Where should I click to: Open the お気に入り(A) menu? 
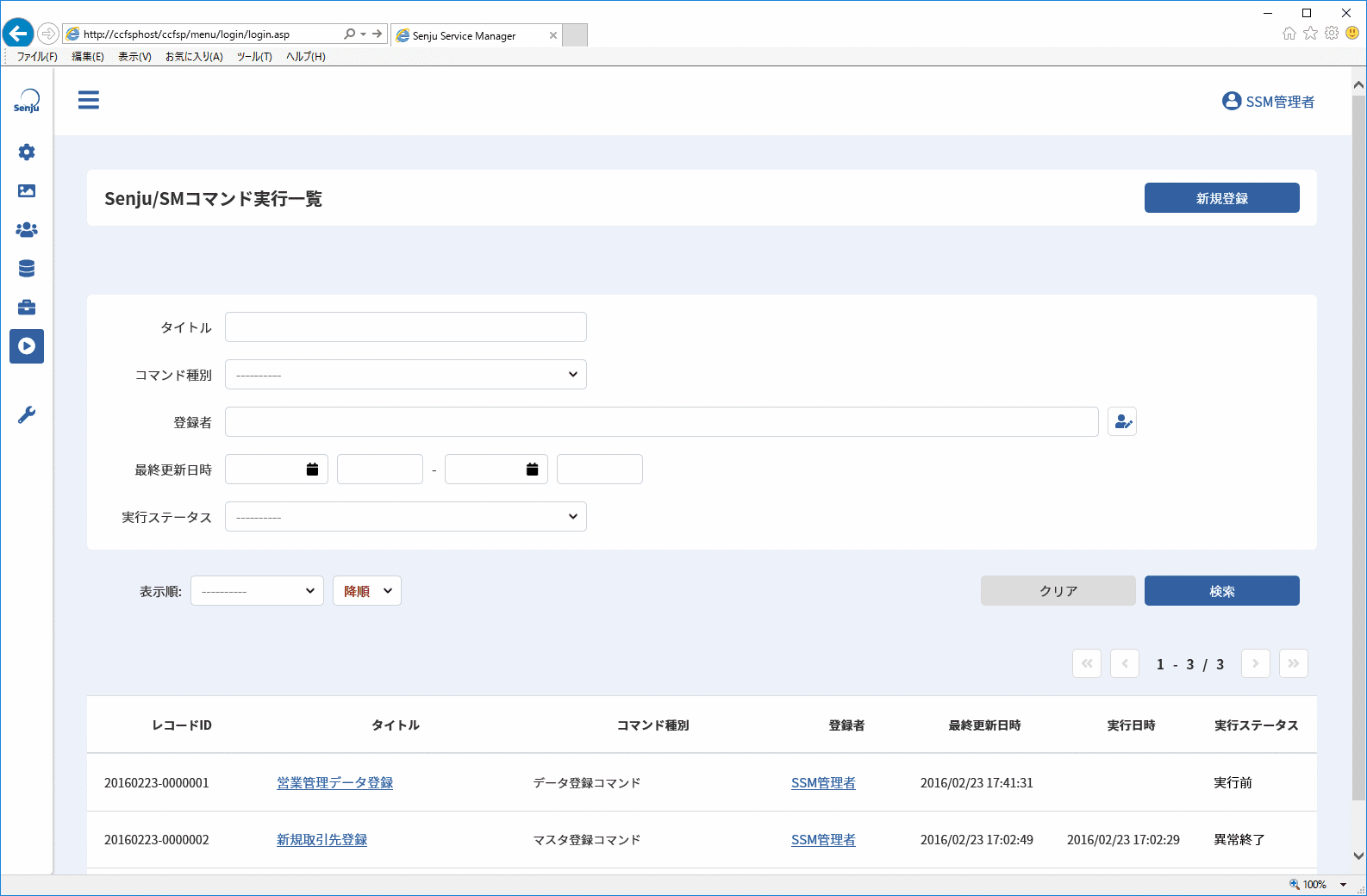[x=194, y=57]
